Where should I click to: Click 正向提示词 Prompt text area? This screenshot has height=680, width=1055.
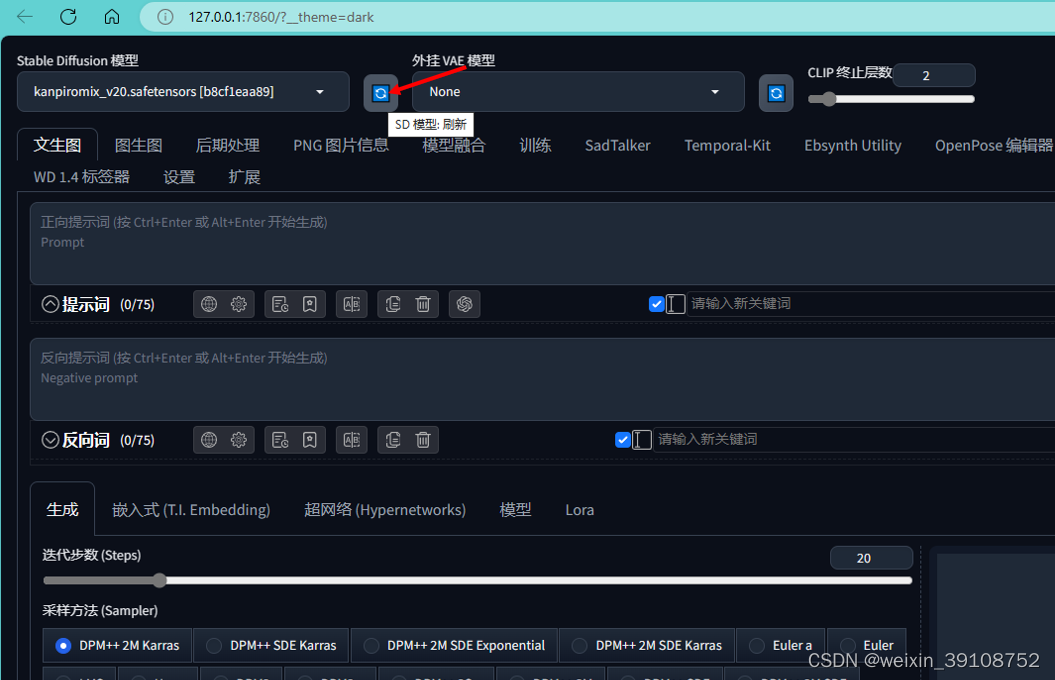pyautogui.click(x=542, y=243)
